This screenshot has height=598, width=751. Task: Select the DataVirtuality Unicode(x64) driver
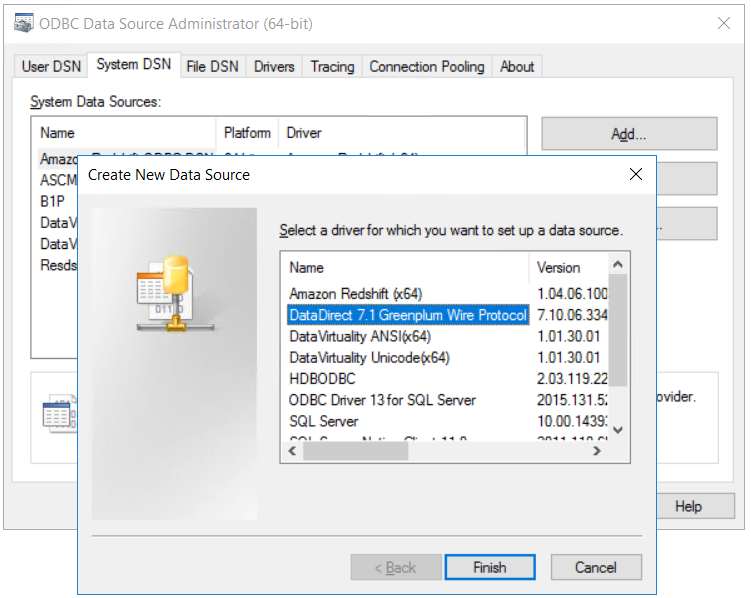pyautogui.click(x=369, y=358)
